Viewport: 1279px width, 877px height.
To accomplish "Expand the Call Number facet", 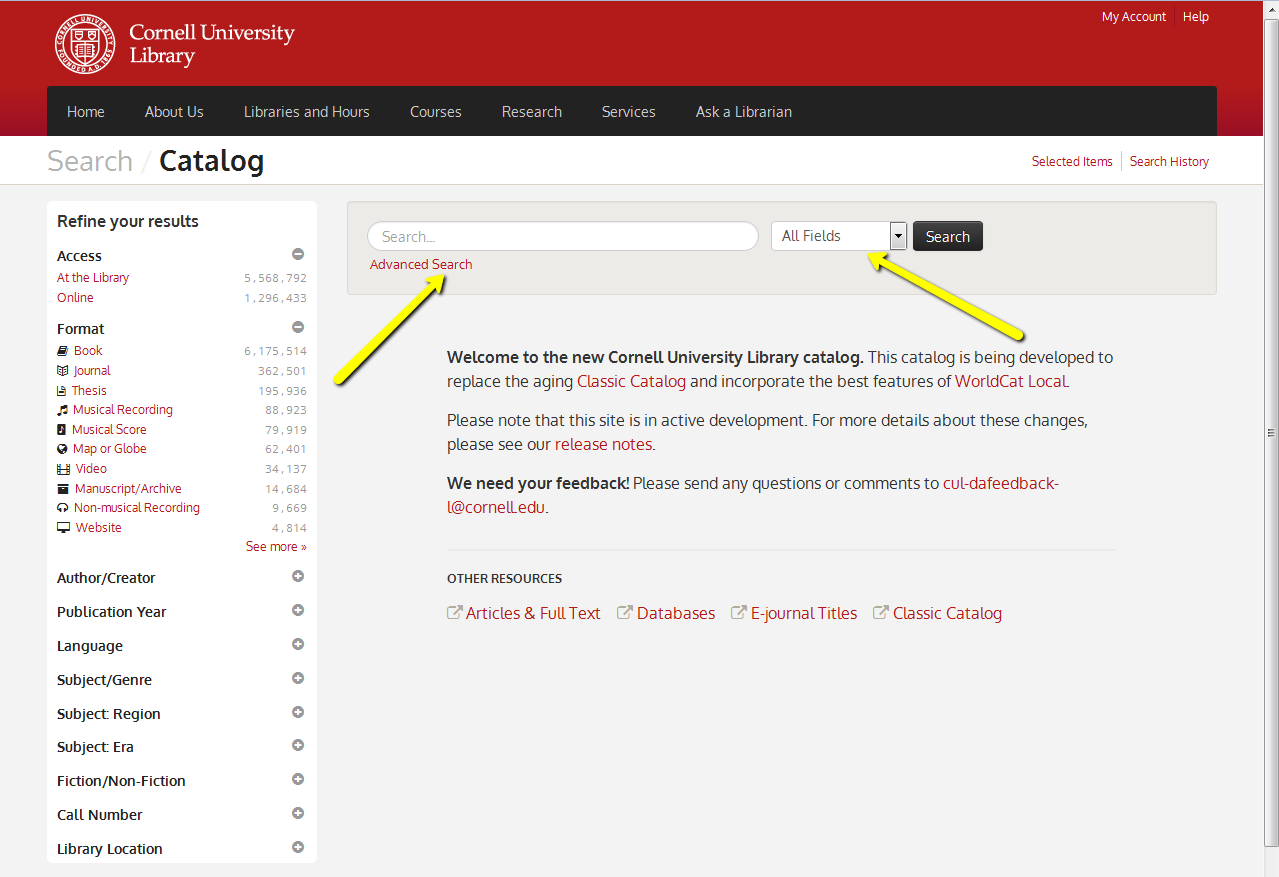I will coord(298,813).
